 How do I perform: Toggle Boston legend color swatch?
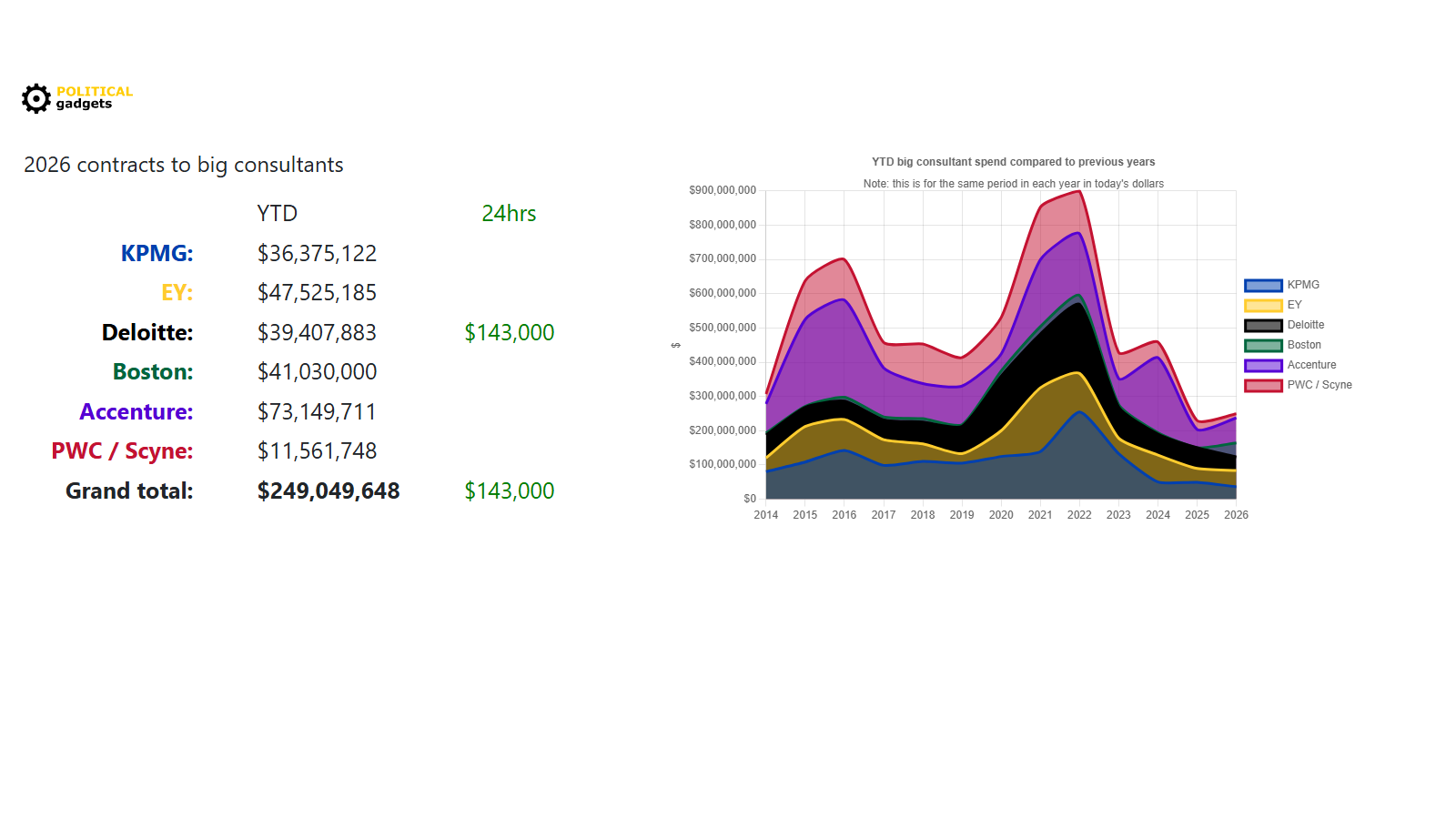1263,346
